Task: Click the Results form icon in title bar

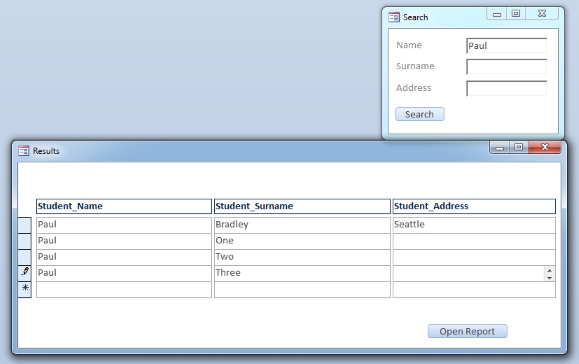Action: tap(24, 151)
